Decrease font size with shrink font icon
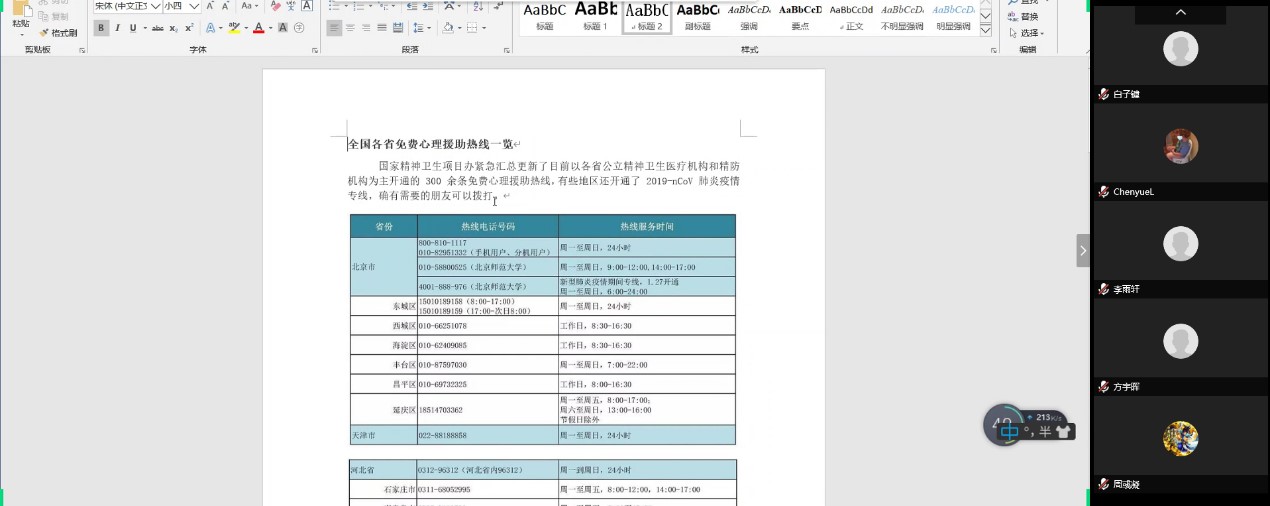The image size is (1270, 506). tap(225, 6)
